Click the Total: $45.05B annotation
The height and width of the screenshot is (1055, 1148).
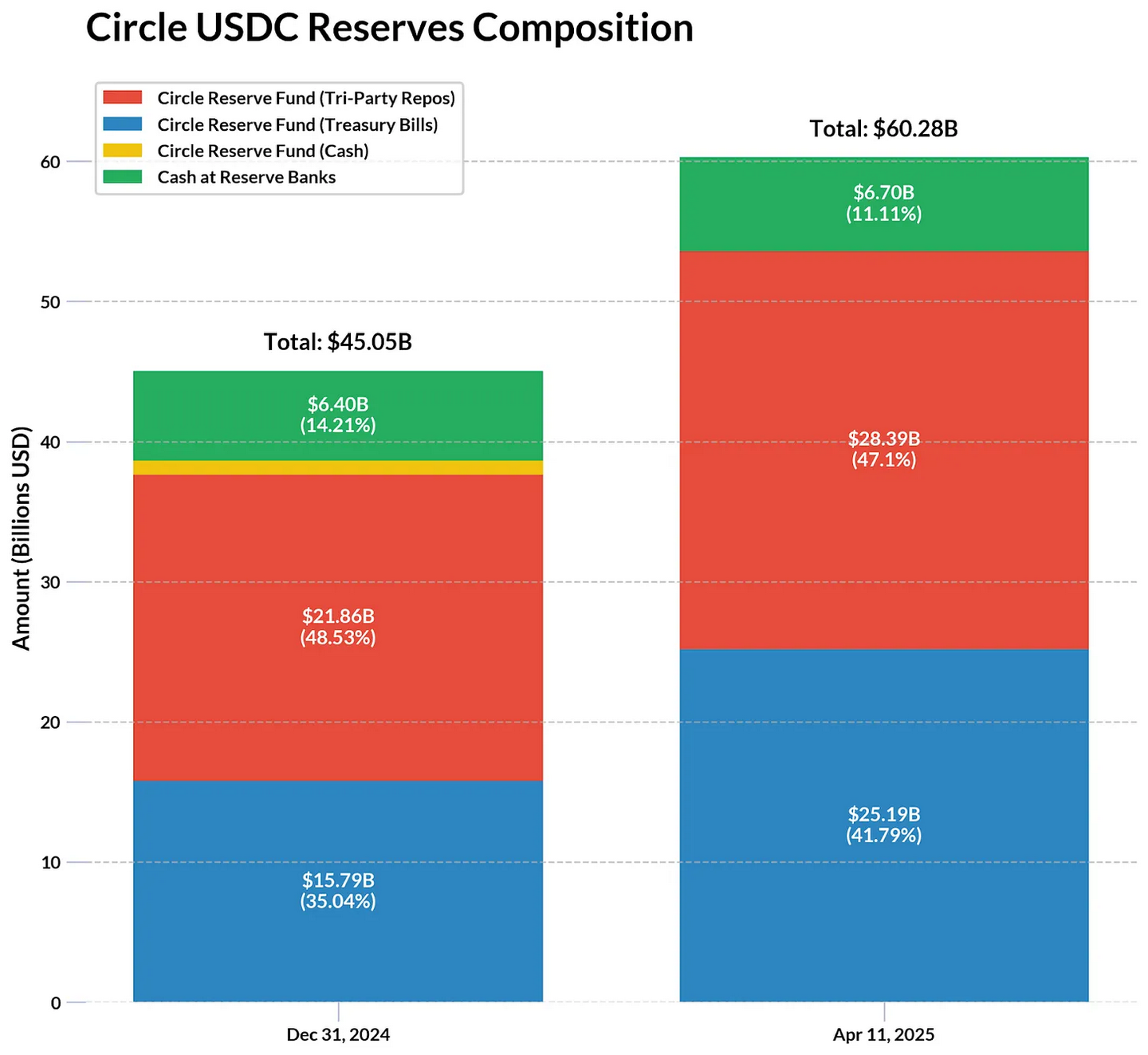(x=338, y=342)
